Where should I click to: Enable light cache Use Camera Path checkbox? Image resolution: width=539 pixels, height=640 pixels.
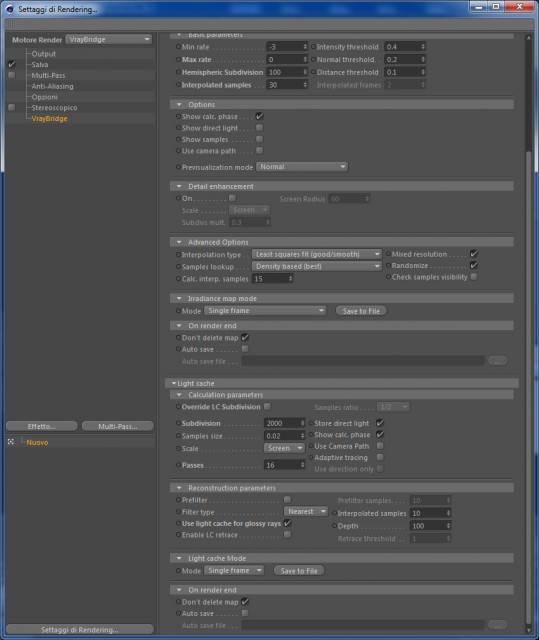pyautogui.click(x=380, y=446)
